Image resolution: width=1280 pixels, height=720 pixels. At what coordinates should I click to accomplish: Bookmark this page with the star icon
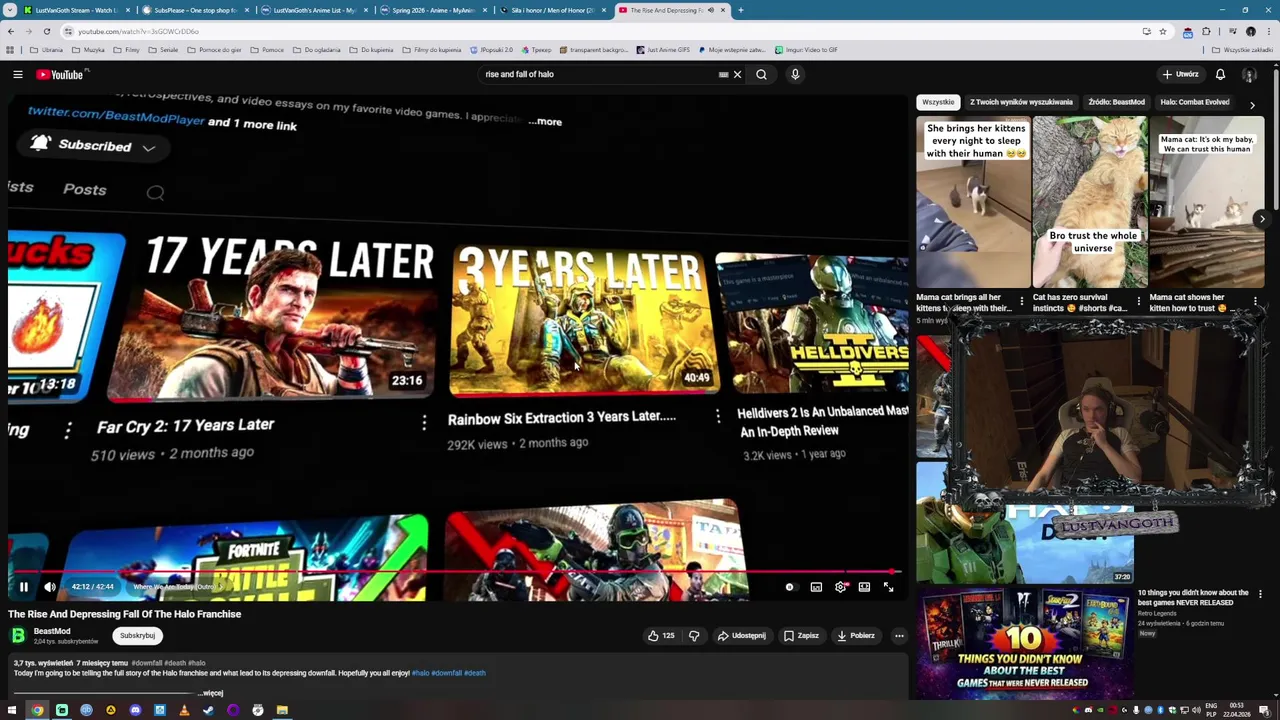pyautogui.click(x=1163, y=31)
